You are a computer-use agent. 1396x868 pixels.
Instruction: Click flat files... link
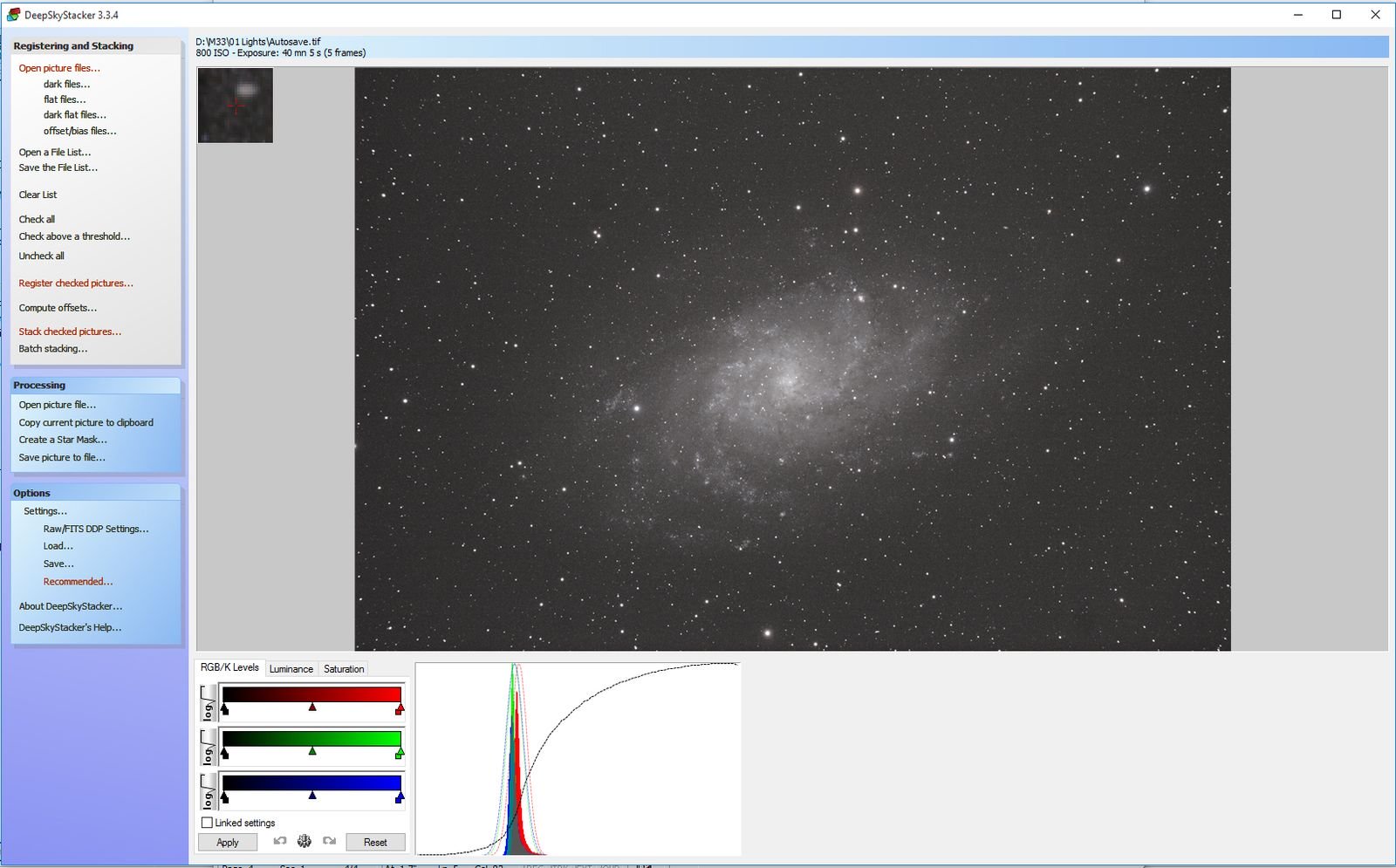(65, 99)
